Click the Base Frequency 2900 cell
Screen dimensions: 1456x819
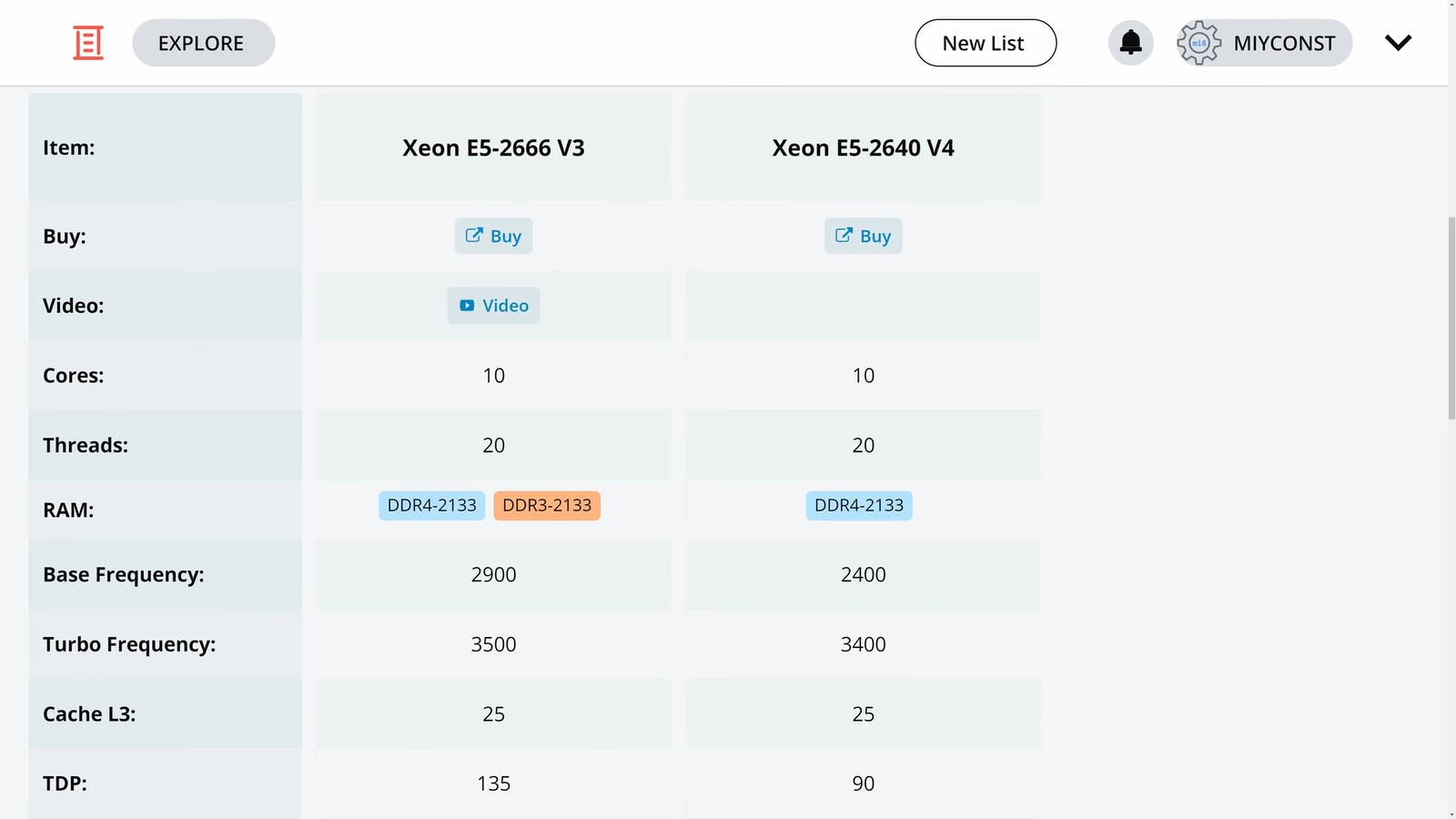pos(493,575)
